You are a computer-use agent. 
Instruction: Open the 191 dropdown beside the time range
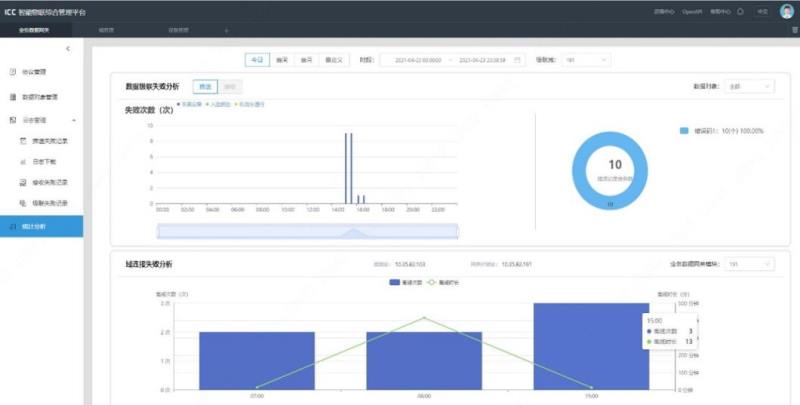click(x=586, y=60)
